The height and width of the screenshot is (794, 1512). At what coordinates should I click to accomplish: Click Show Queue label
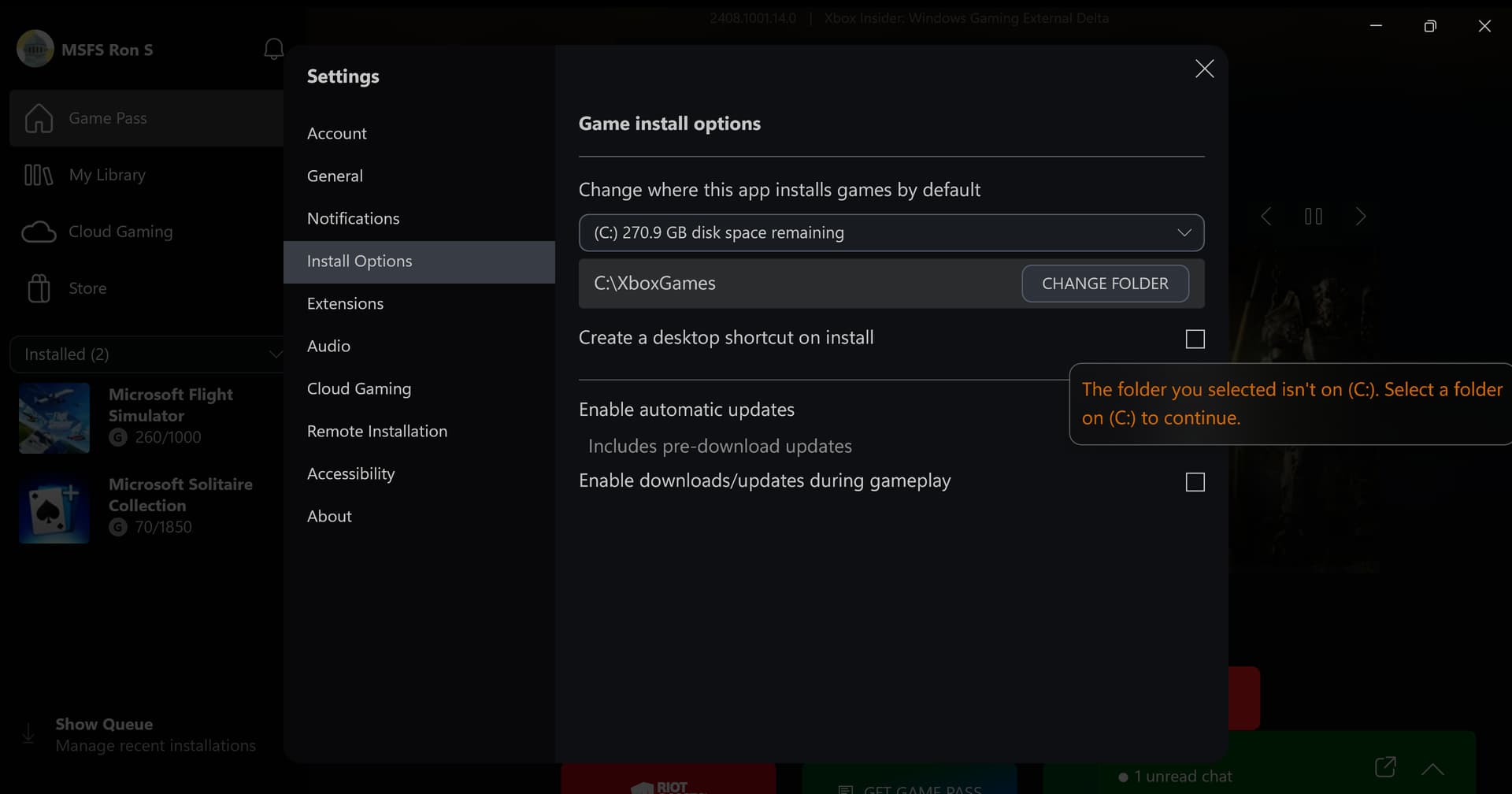[x=104, y=724]
